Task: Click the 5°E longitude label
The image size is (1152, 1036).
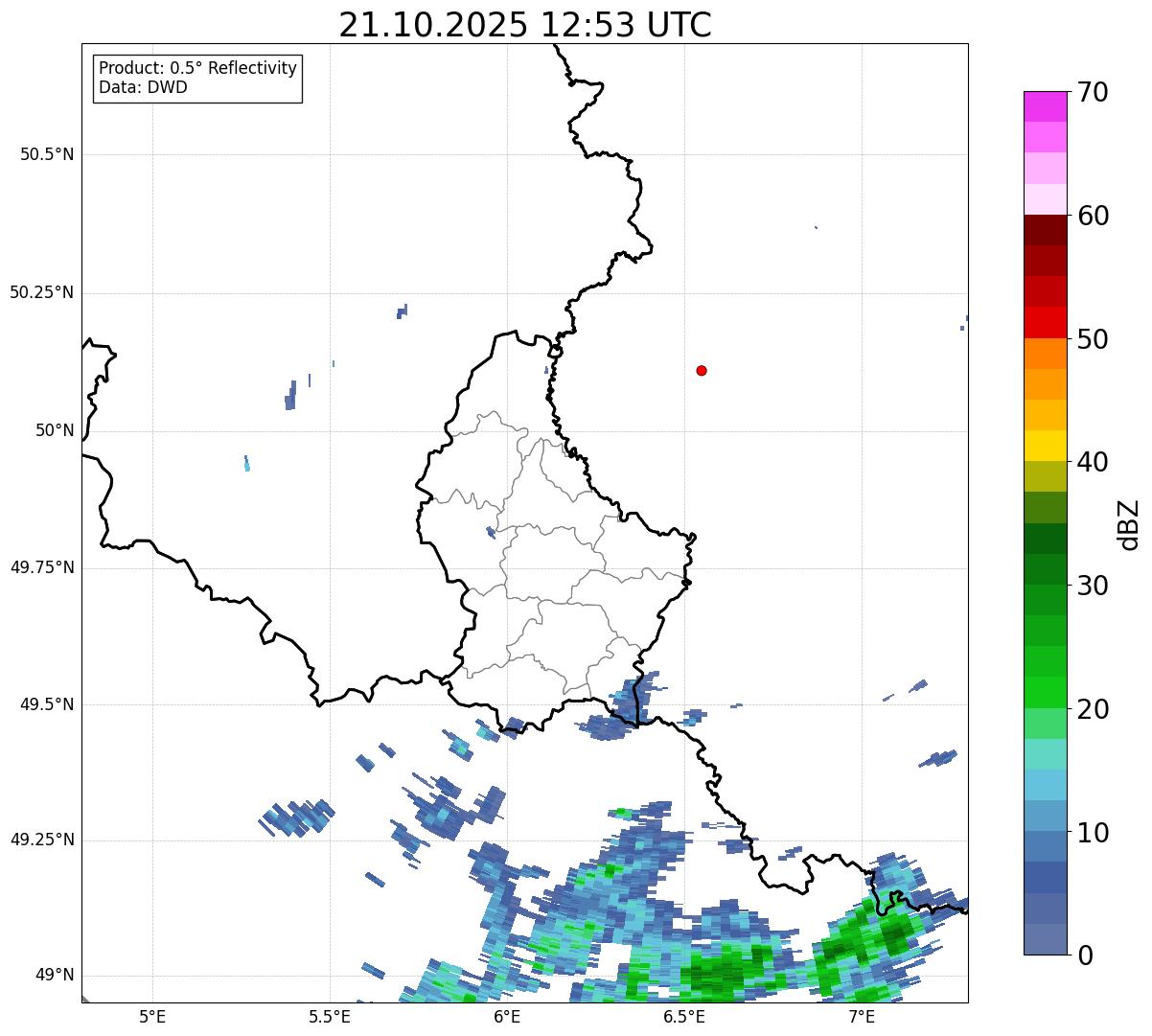Action: click(152, 1017)
